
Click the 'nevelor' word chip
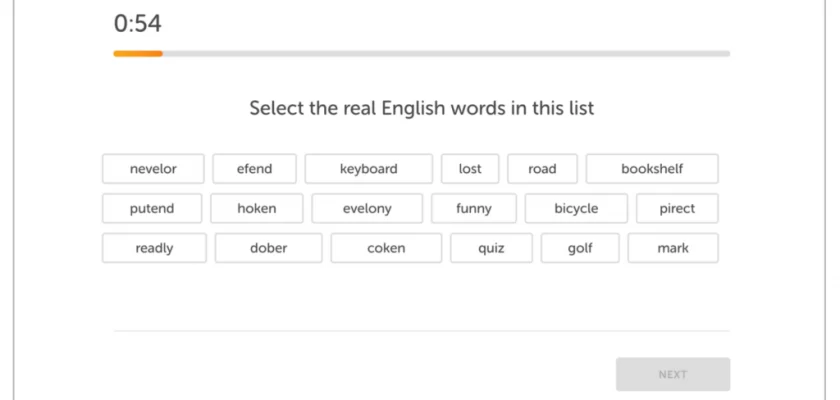tap(153, 169)
